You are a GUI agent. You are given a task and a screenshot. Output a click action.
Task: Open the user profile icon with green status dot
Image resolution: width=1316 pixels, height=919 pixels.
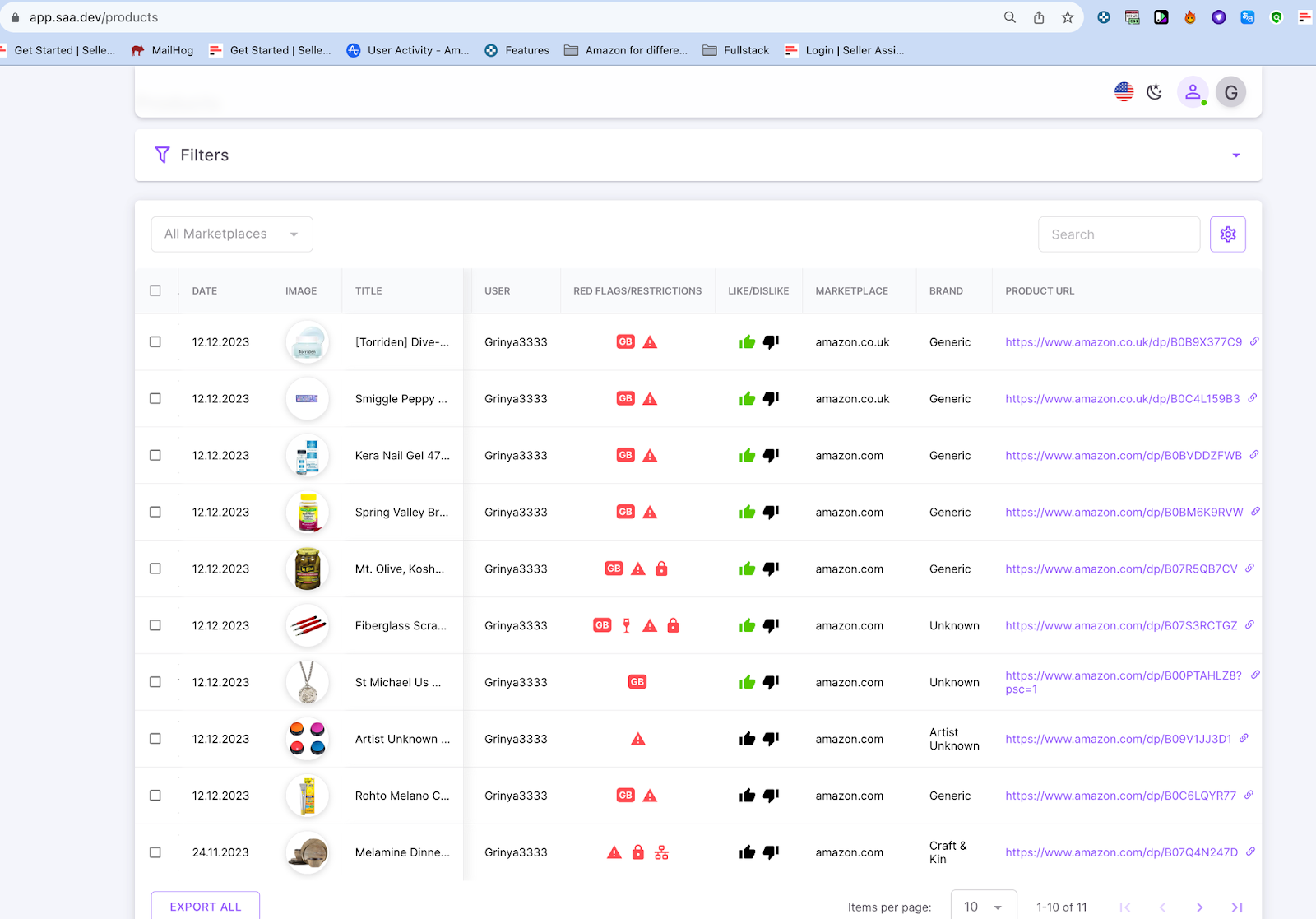tap(1193, 92)
